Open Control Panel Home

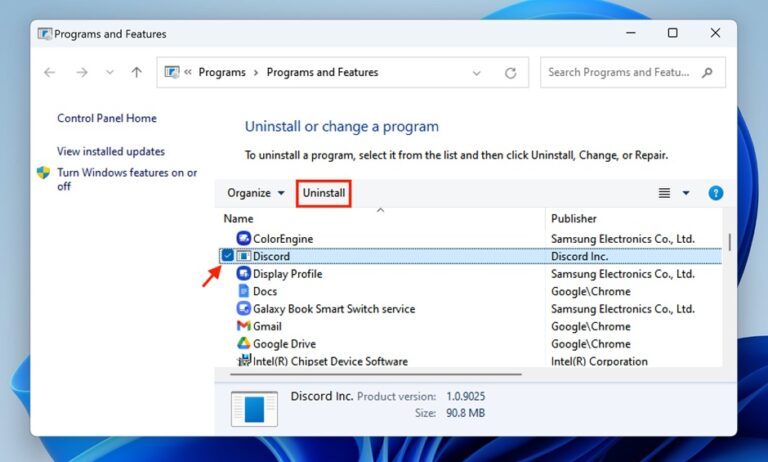tap(107, 118)
